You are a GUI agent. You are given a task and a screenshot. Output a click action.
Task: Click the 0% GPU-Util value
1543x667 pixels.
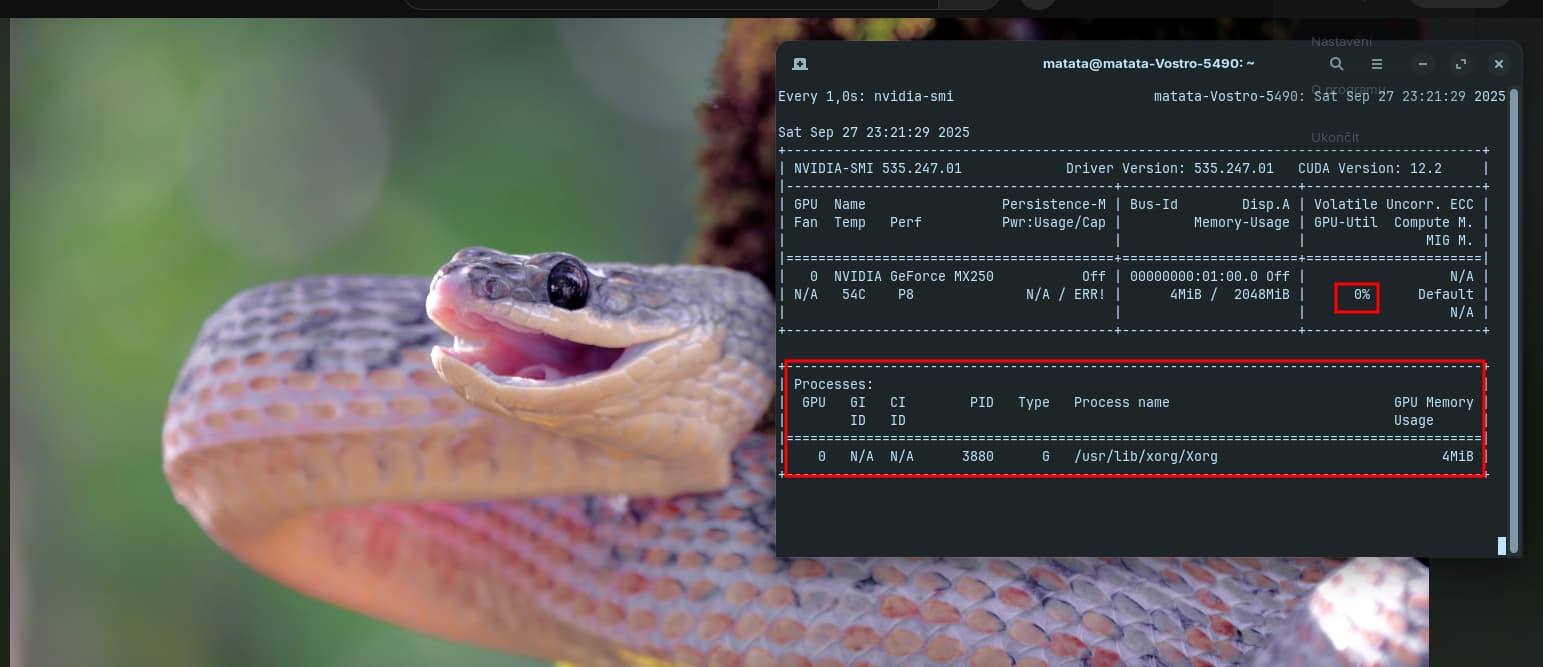click(1361, 295)
